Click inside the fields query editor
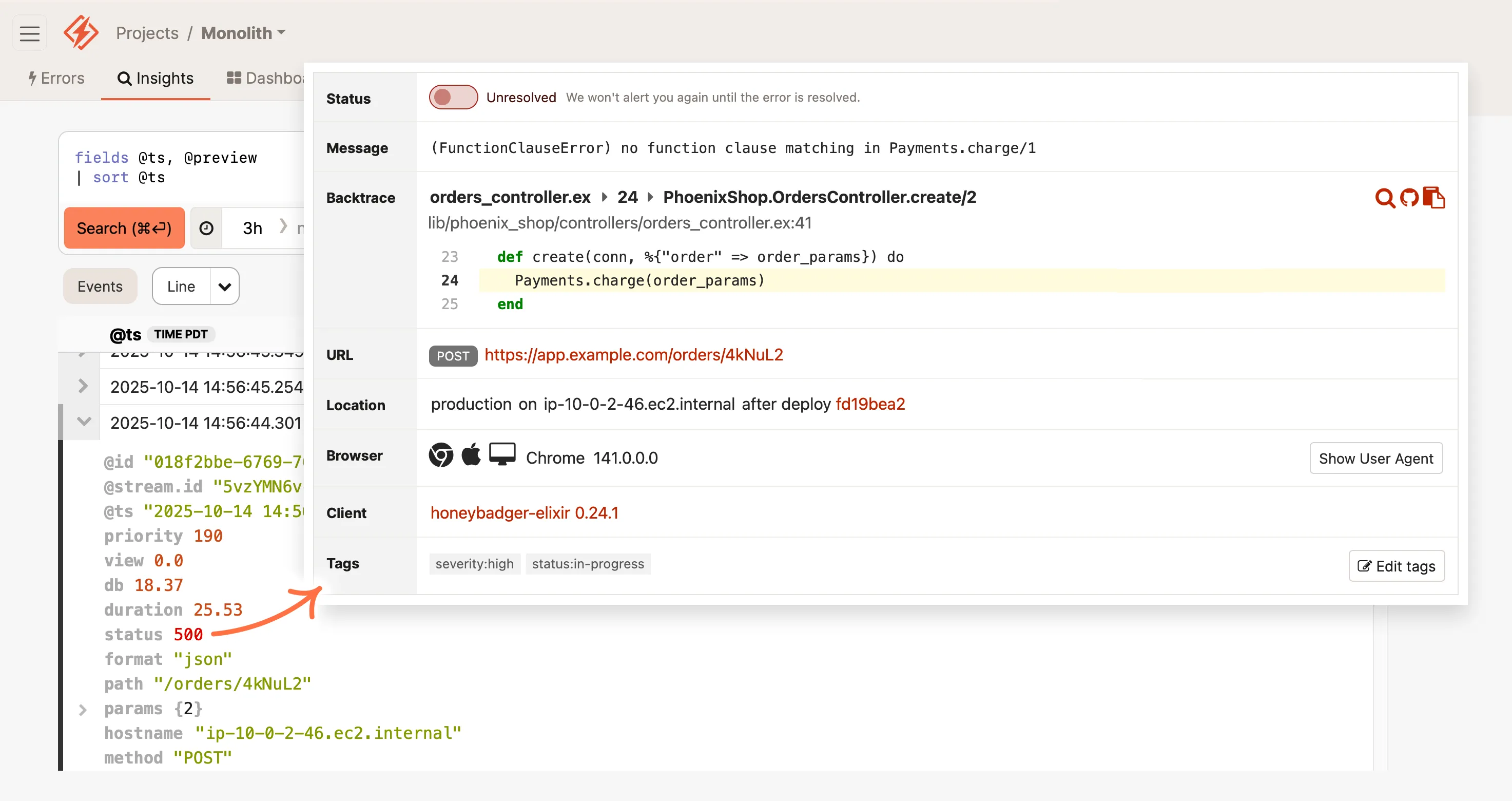The image size is (1512, 801). [x=176, y=167]
